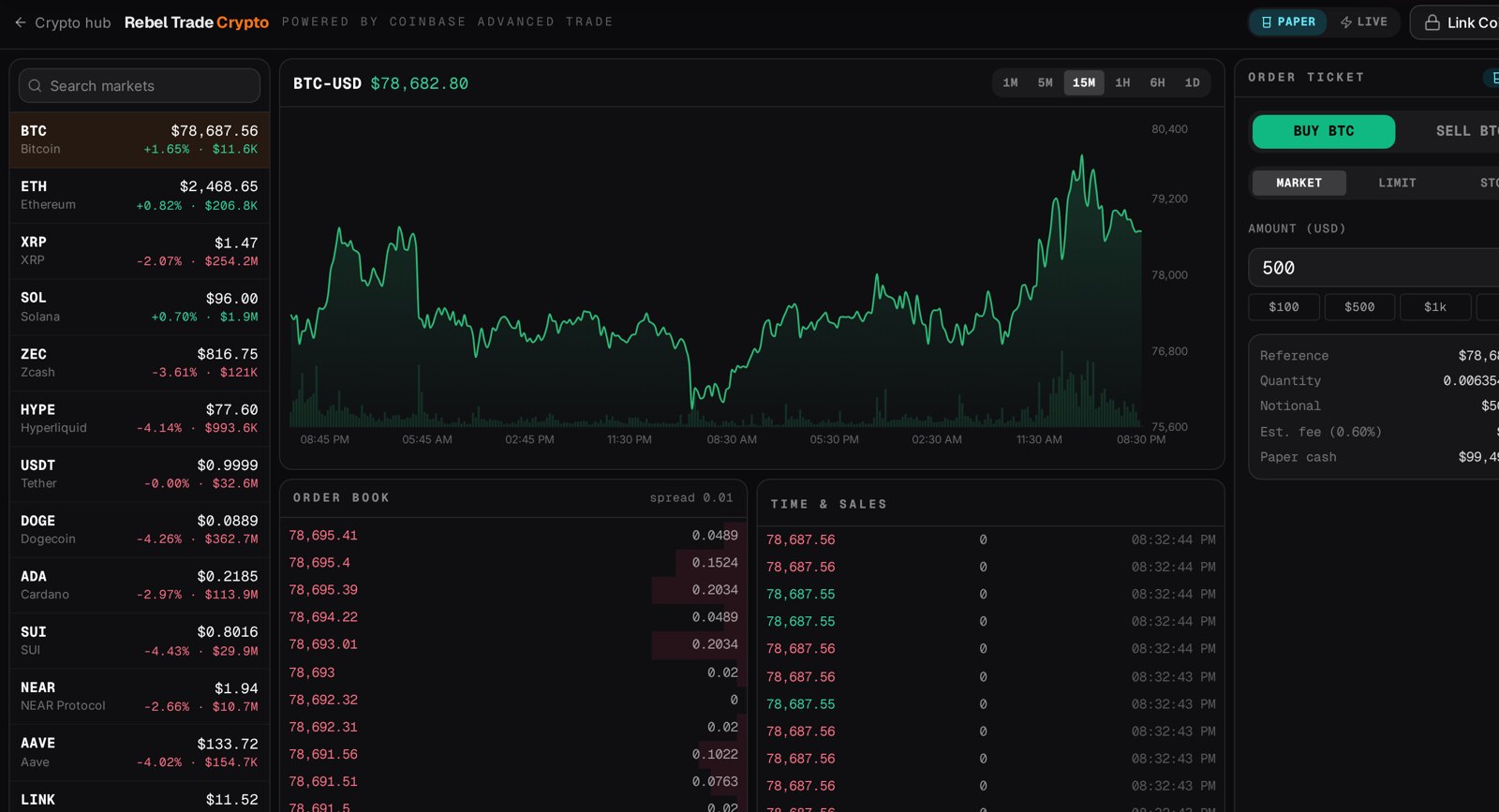1499x812 pixels.
Task: Select the 6H chart interval
Action: [x=1158, y=83]
